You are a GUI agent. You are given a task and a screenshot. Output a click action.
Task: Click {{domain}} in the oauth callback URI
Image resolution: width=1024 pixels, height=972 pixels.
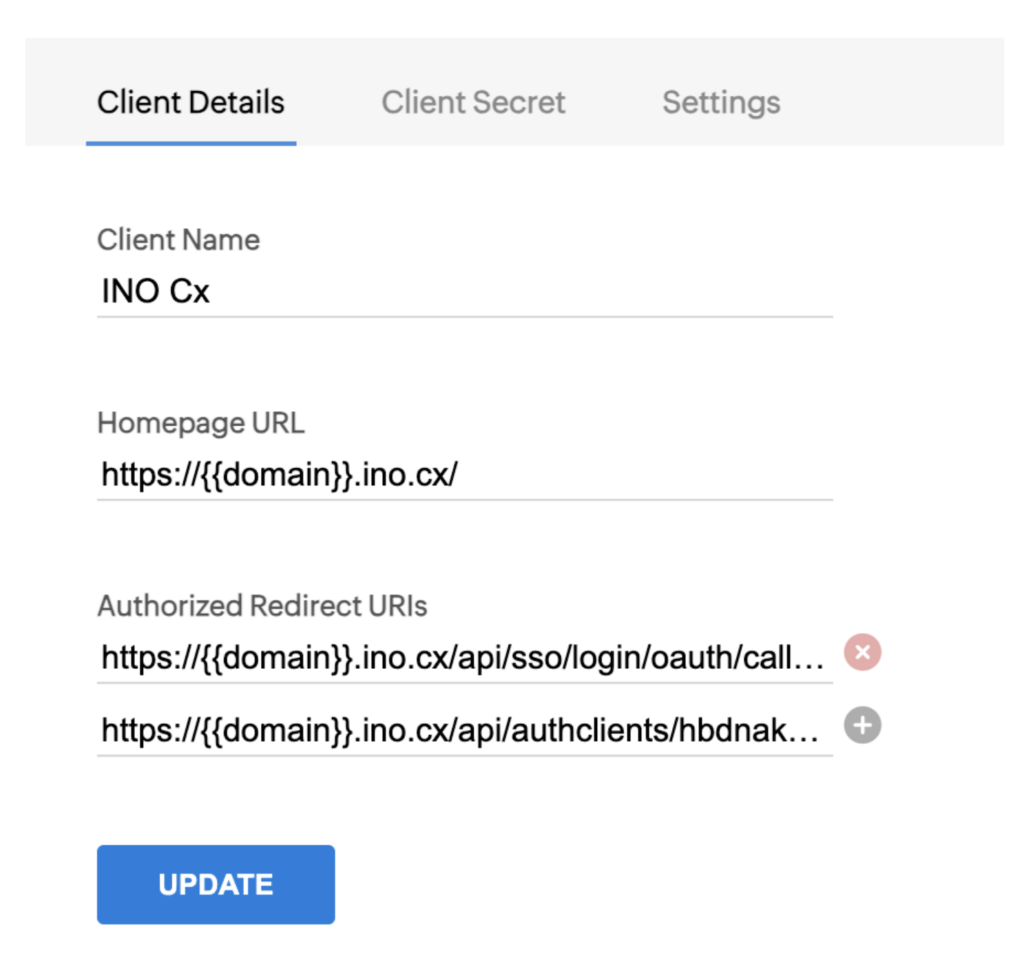[274, 657]
